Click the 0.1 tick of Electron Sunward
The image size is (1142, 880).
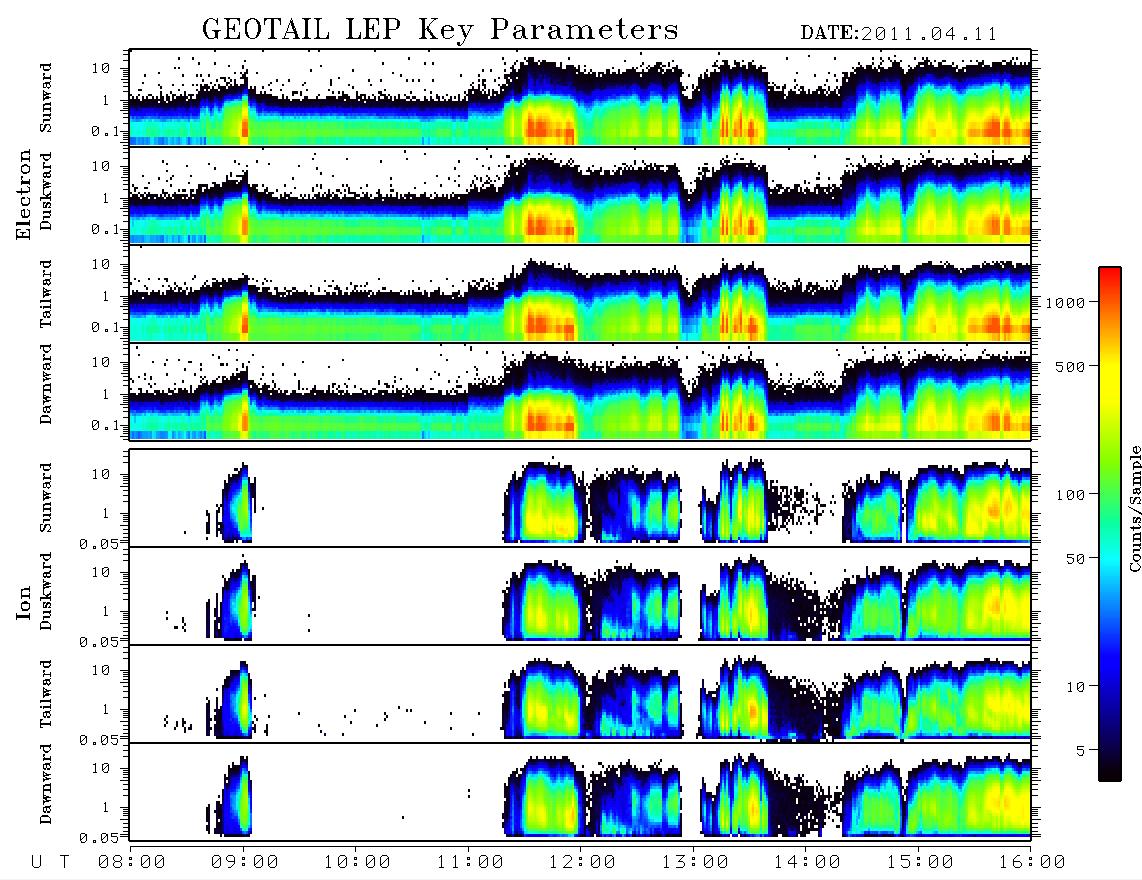point(106,132)
